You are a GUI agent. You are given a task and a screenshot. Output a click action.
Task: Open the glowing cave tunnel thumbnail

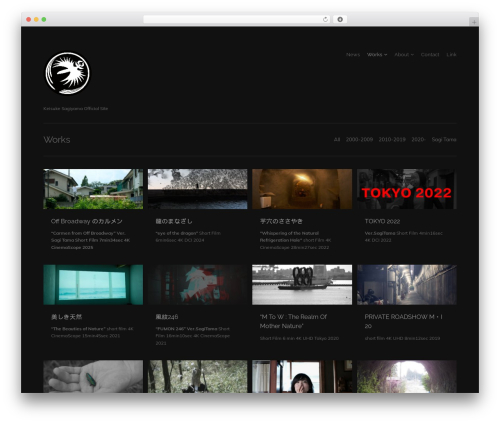tap(302, 189)
